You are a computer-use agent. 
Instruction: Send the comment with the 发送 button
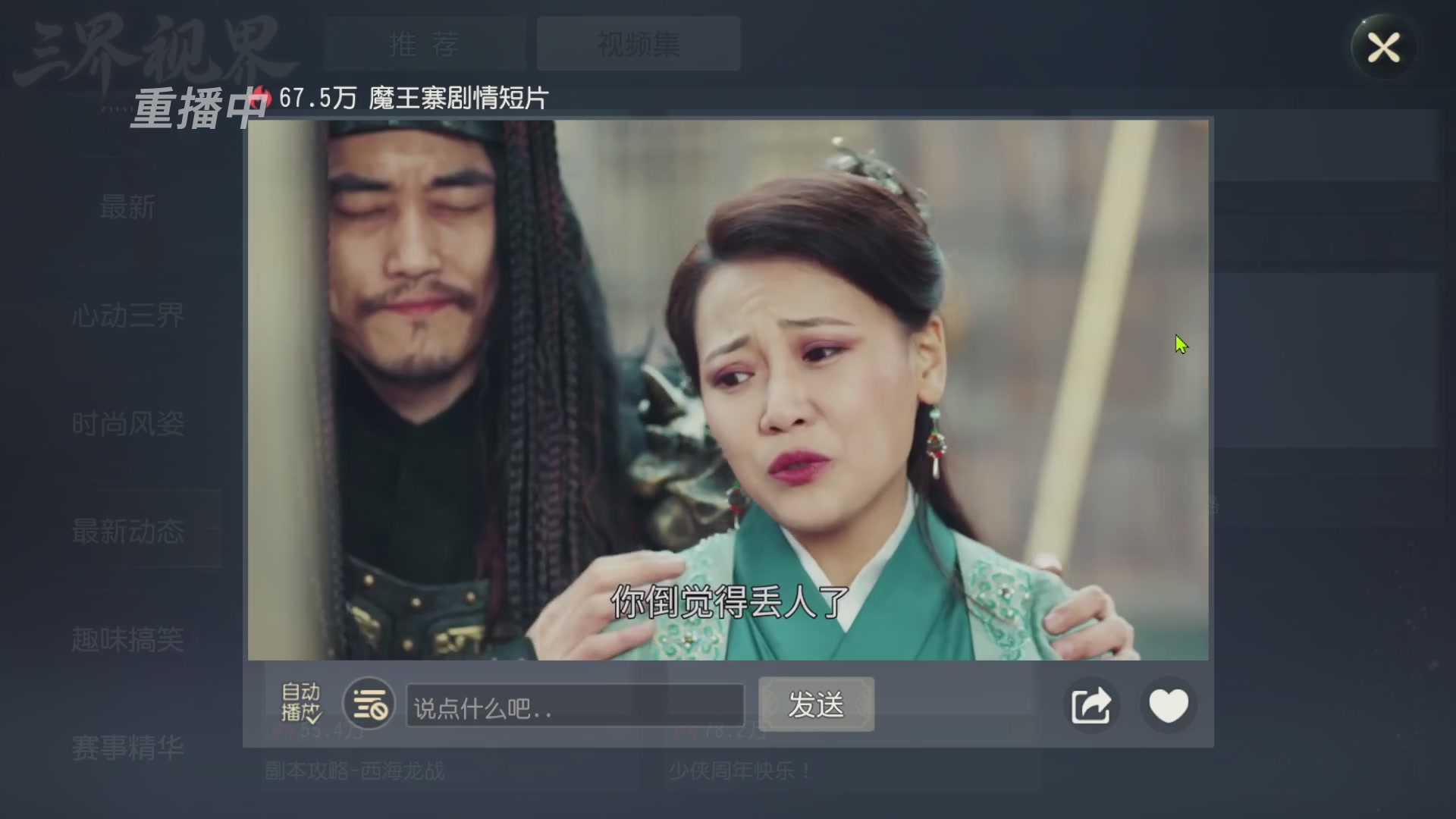(x=816, y=704)
